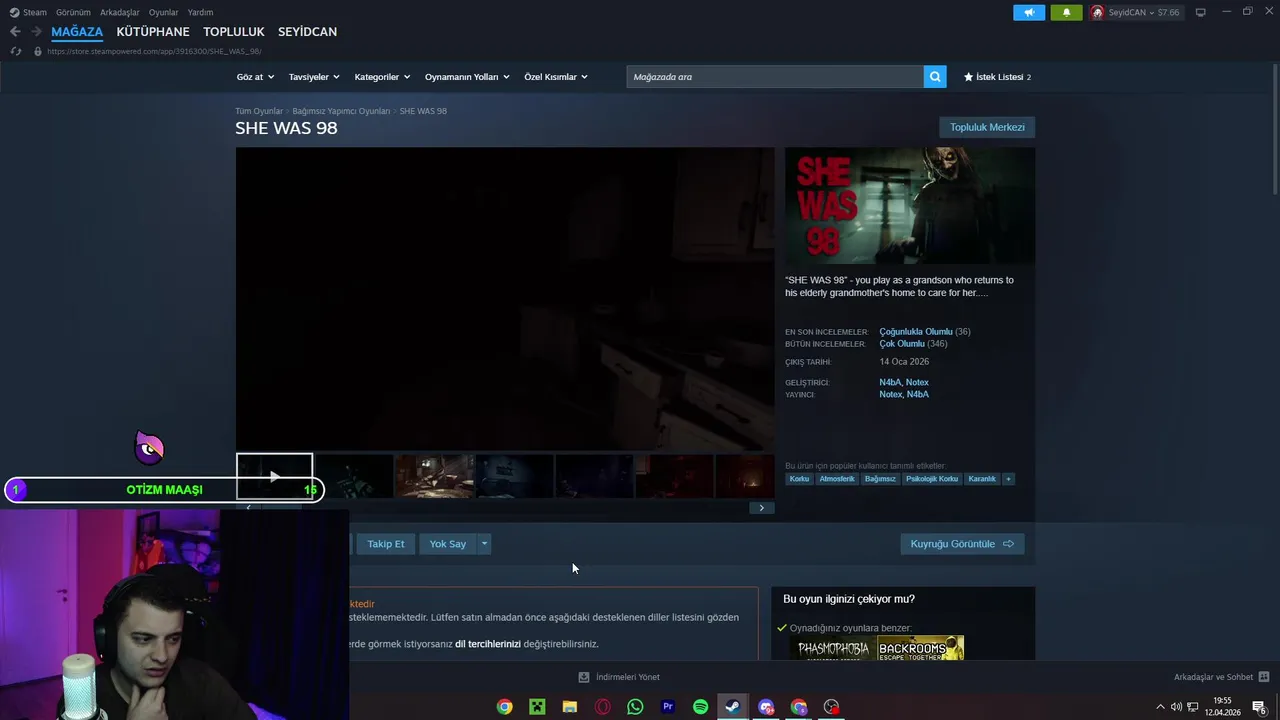The height and width of the screenshot is (720, 1280).
Task: Open the arrow beside Yok Say
Action: click(x=484, y=544)
